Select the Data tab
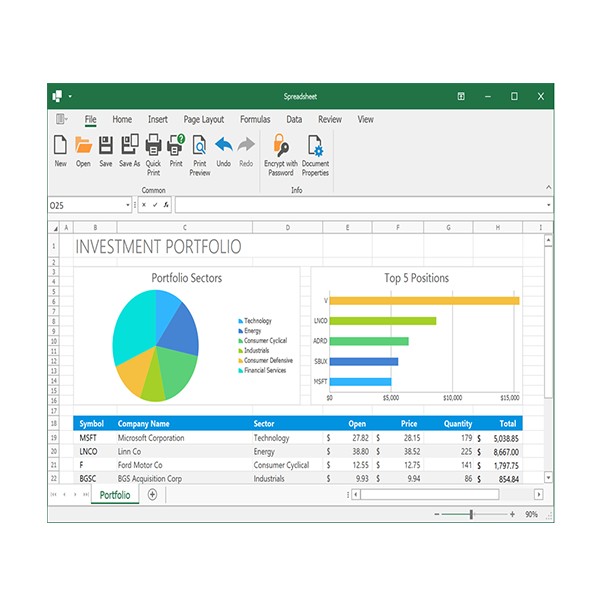600x600 pixels. (294, 119)
